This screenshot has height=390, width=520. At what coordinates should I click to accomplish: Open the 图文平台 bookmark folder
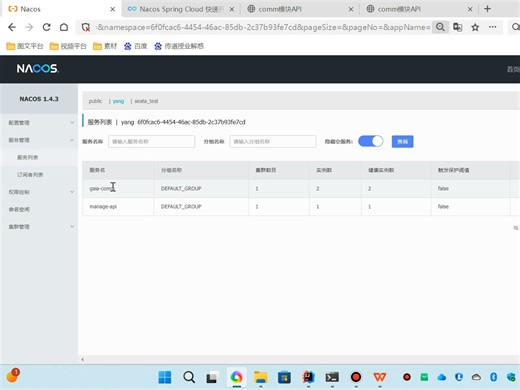[25, 46]
